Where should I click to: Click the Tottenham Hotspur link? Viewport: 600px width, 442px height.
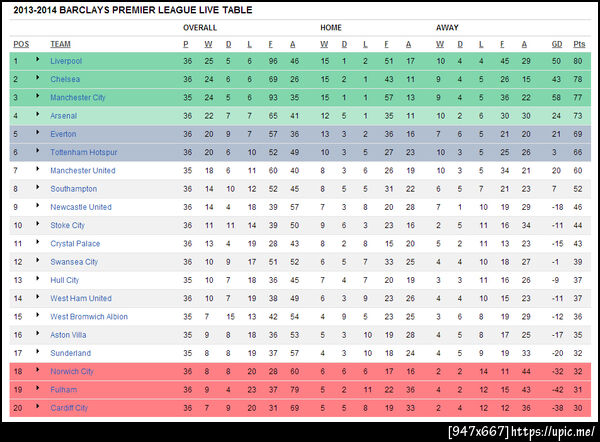click(x=82, y=152)
